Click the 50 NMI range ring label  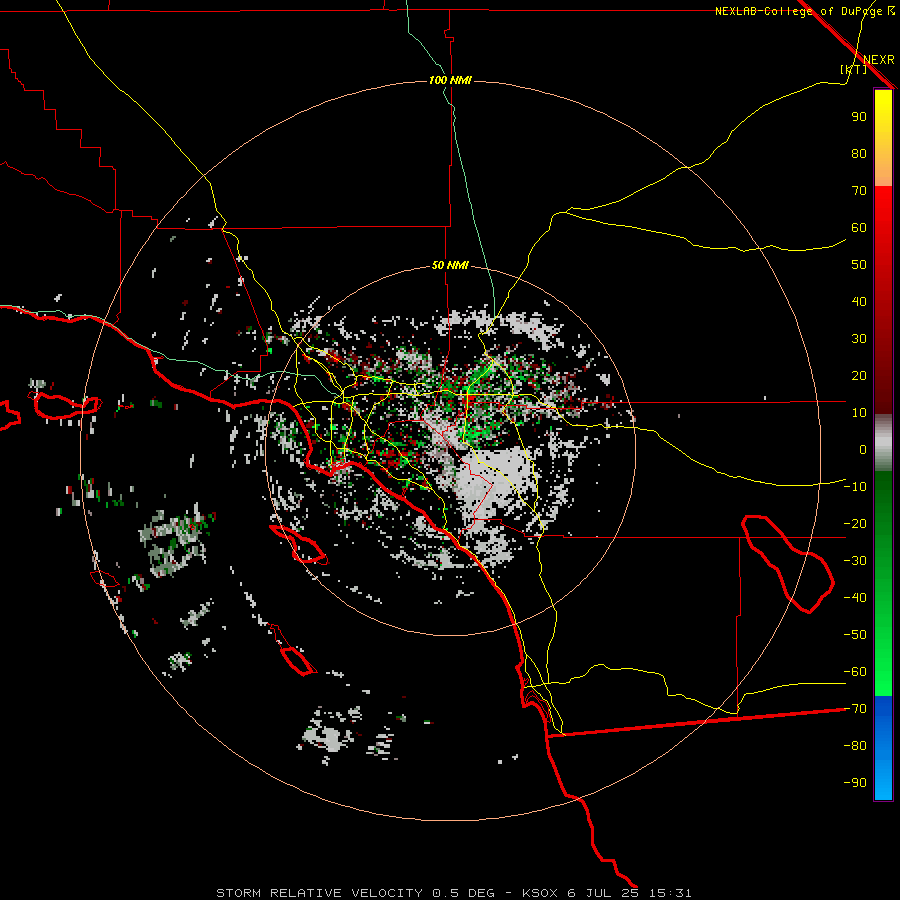(x=450, y=265)
